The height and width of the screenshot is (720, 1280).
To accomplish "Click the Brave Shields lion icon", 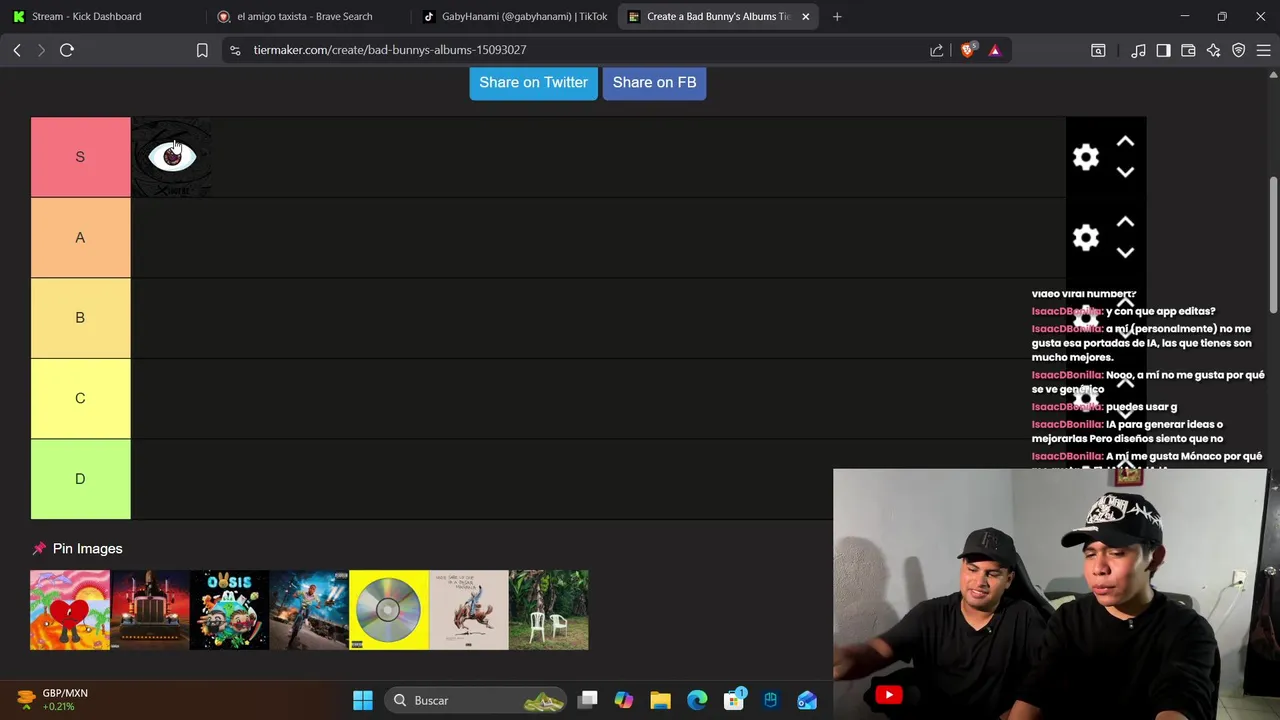I will click(x=967, y=50).
